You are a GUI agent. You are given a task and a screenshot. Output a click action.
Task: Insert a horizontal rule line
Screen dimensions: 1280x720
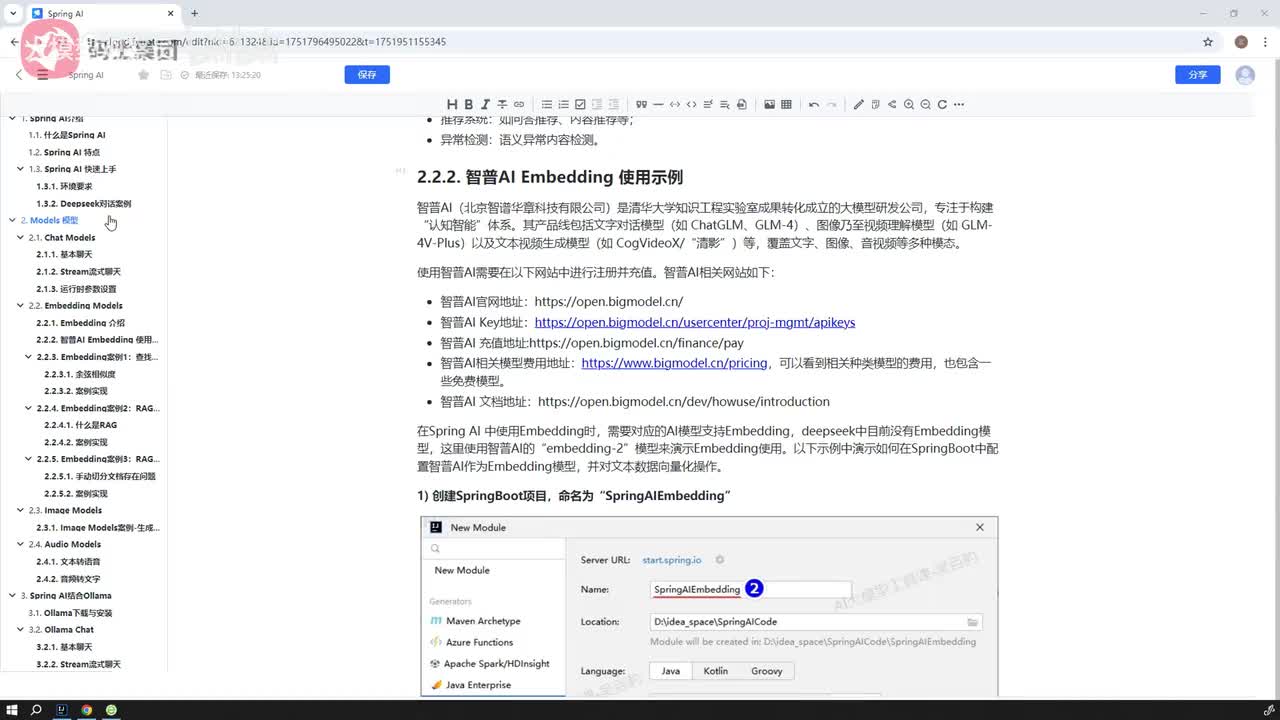pos(658,104)
